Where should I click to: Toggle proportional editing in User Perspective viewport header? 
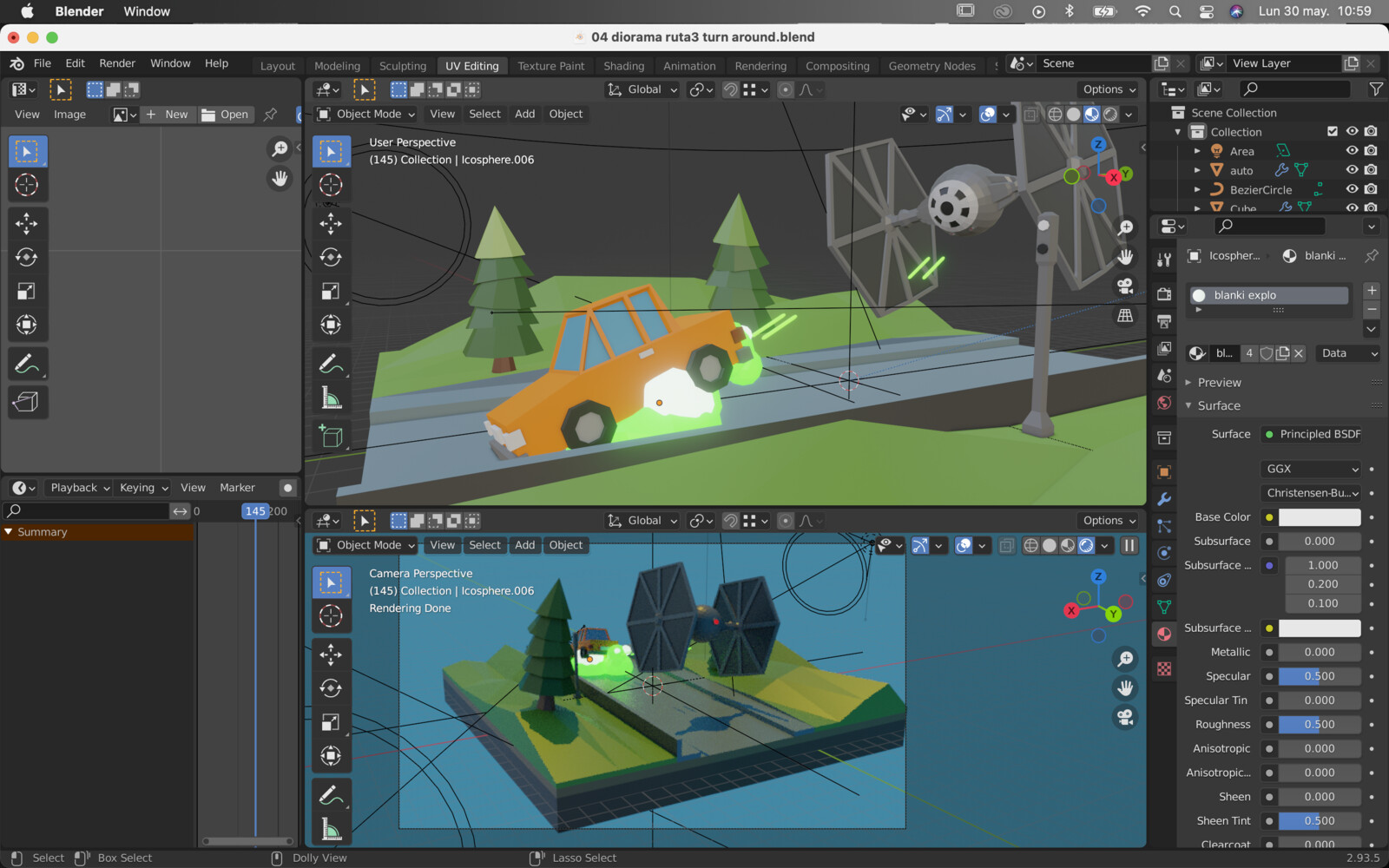pyautogui.click(x=786, y=89)
